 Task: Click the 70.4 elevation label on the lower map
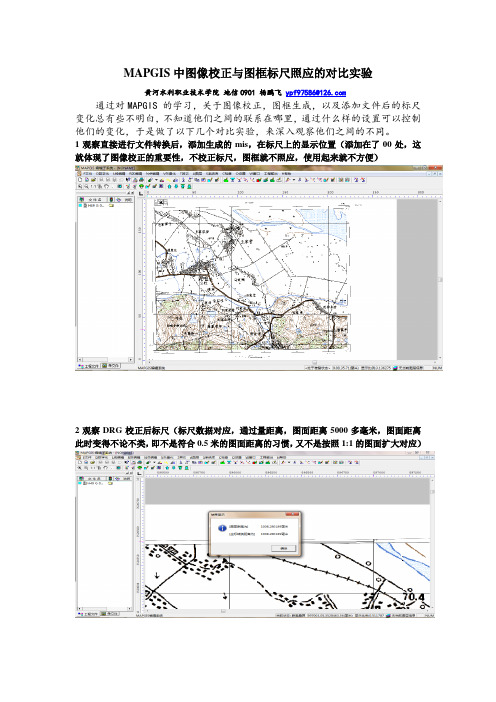[413, 597]
